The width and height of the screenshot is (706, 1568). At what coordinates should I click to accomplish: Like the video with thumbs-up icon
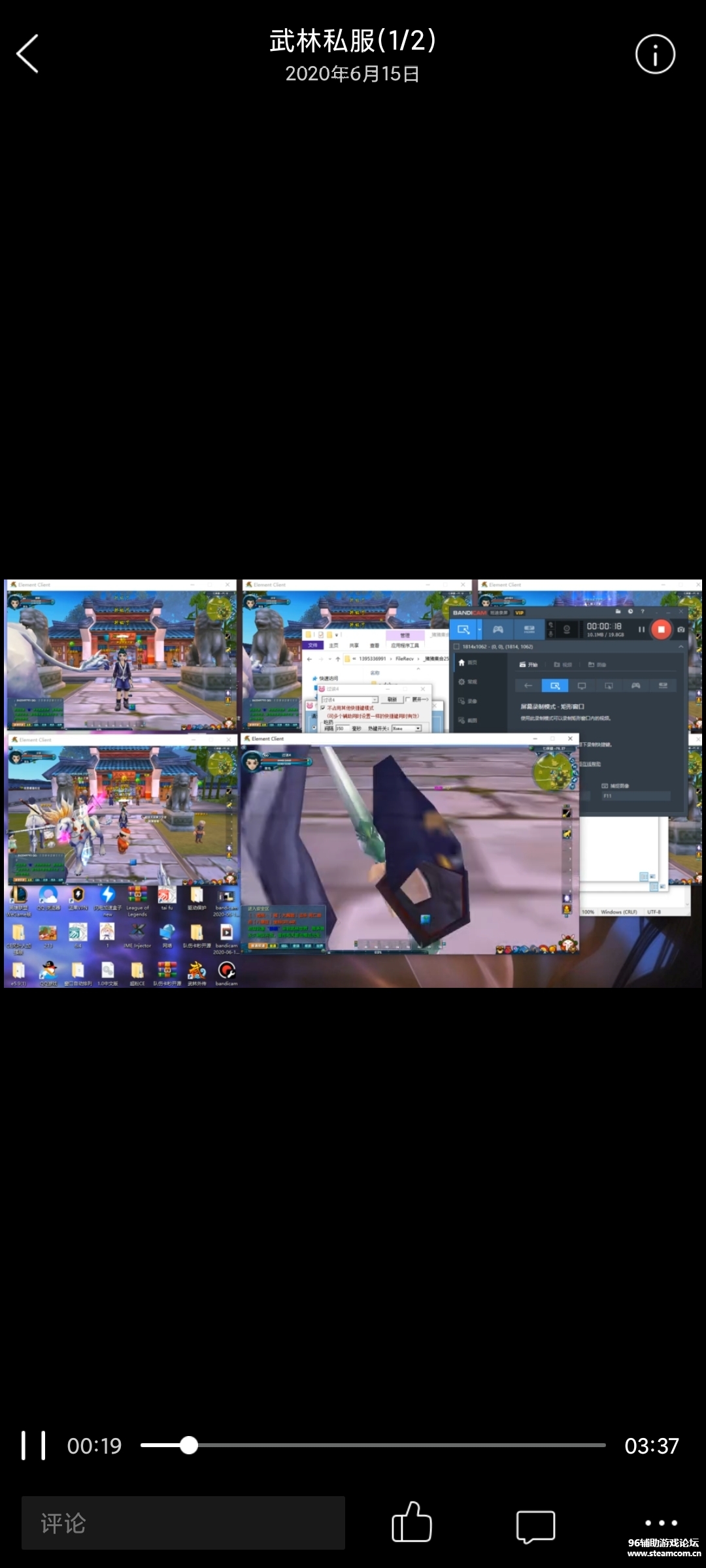411,1523
